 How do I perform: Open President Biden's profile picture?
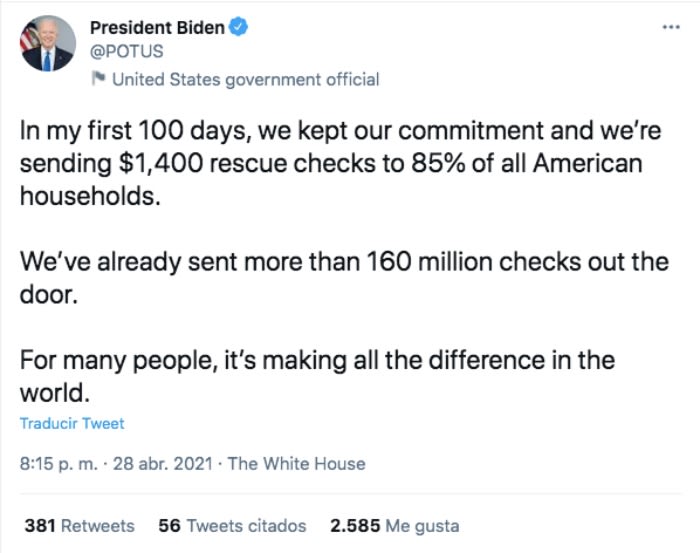coord(48,44)
